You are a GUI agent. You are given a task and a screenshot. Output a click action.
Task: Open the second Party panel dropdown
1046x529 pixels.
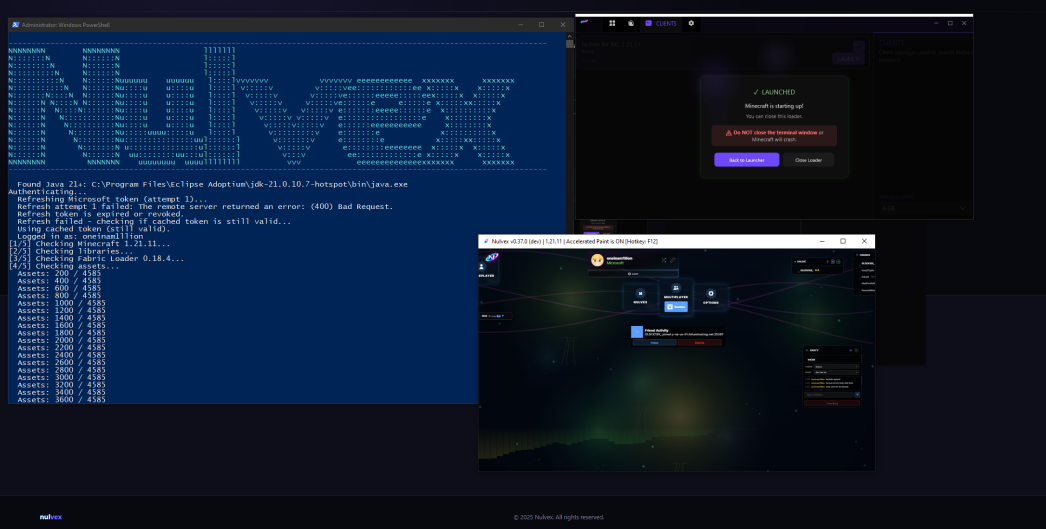pyautogui.click(x=837, y=372)
